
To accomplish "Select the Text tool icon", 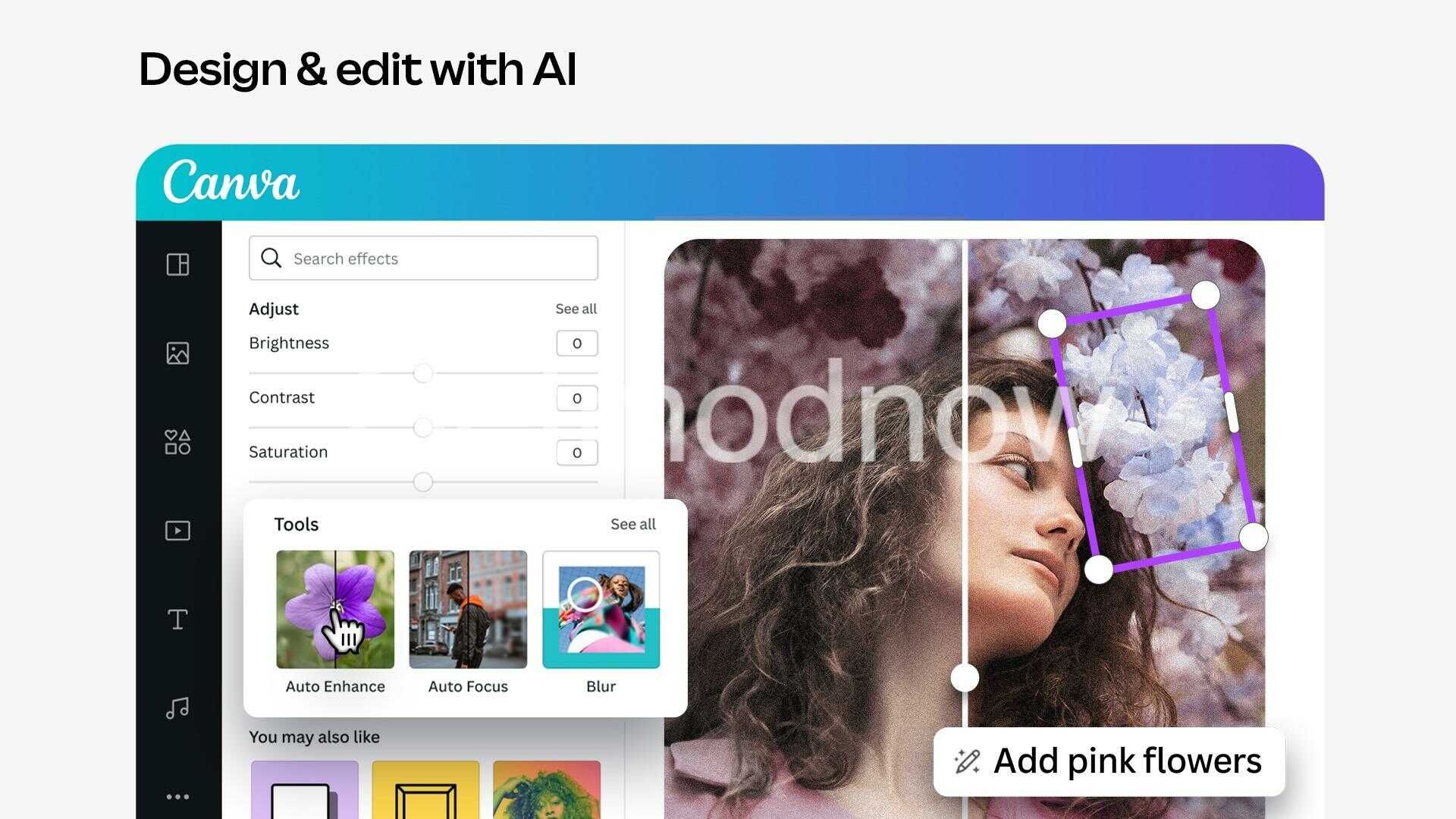I will click(x=177, y=618).
